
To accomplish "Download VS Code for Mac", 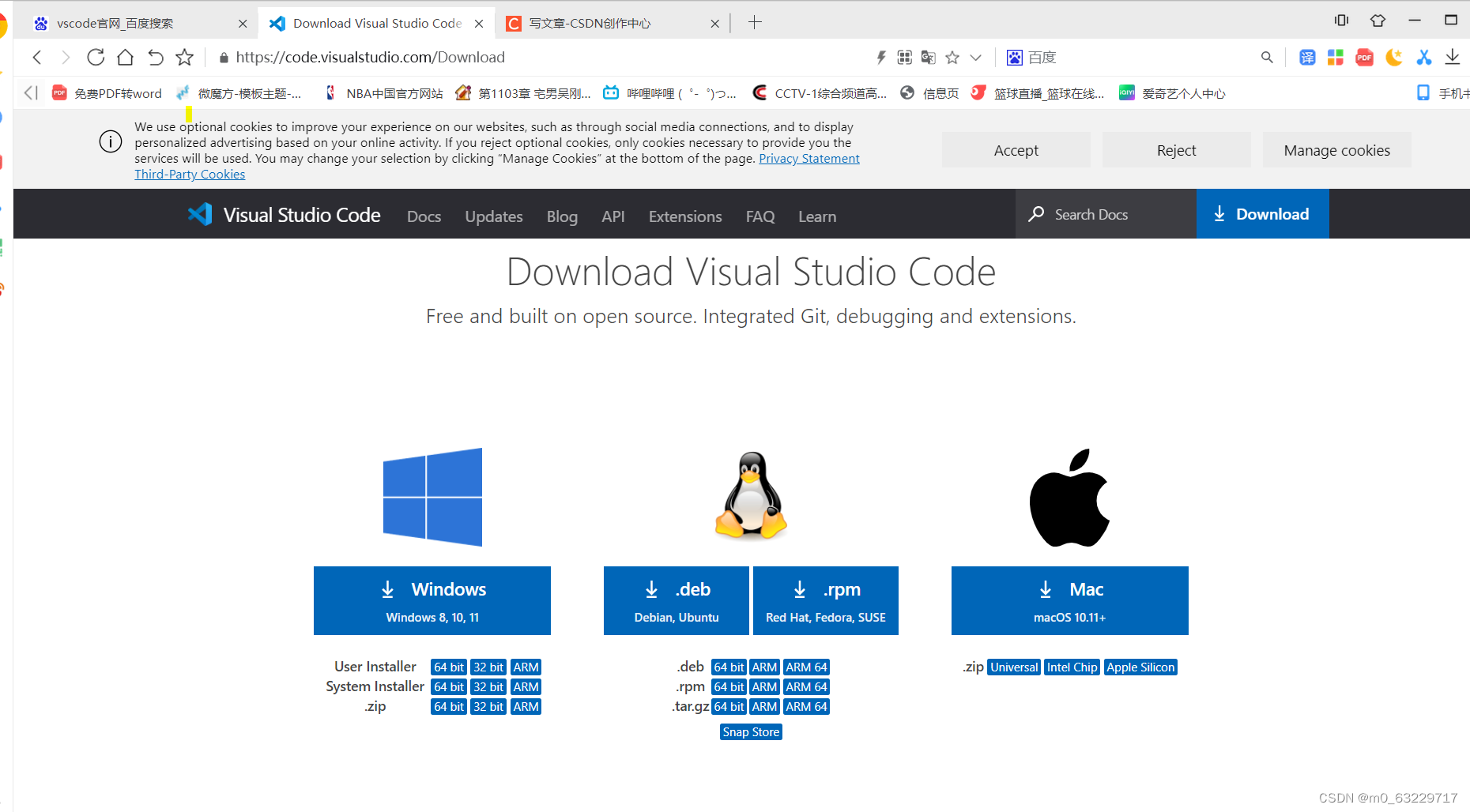I will [x=1070, y=600].
